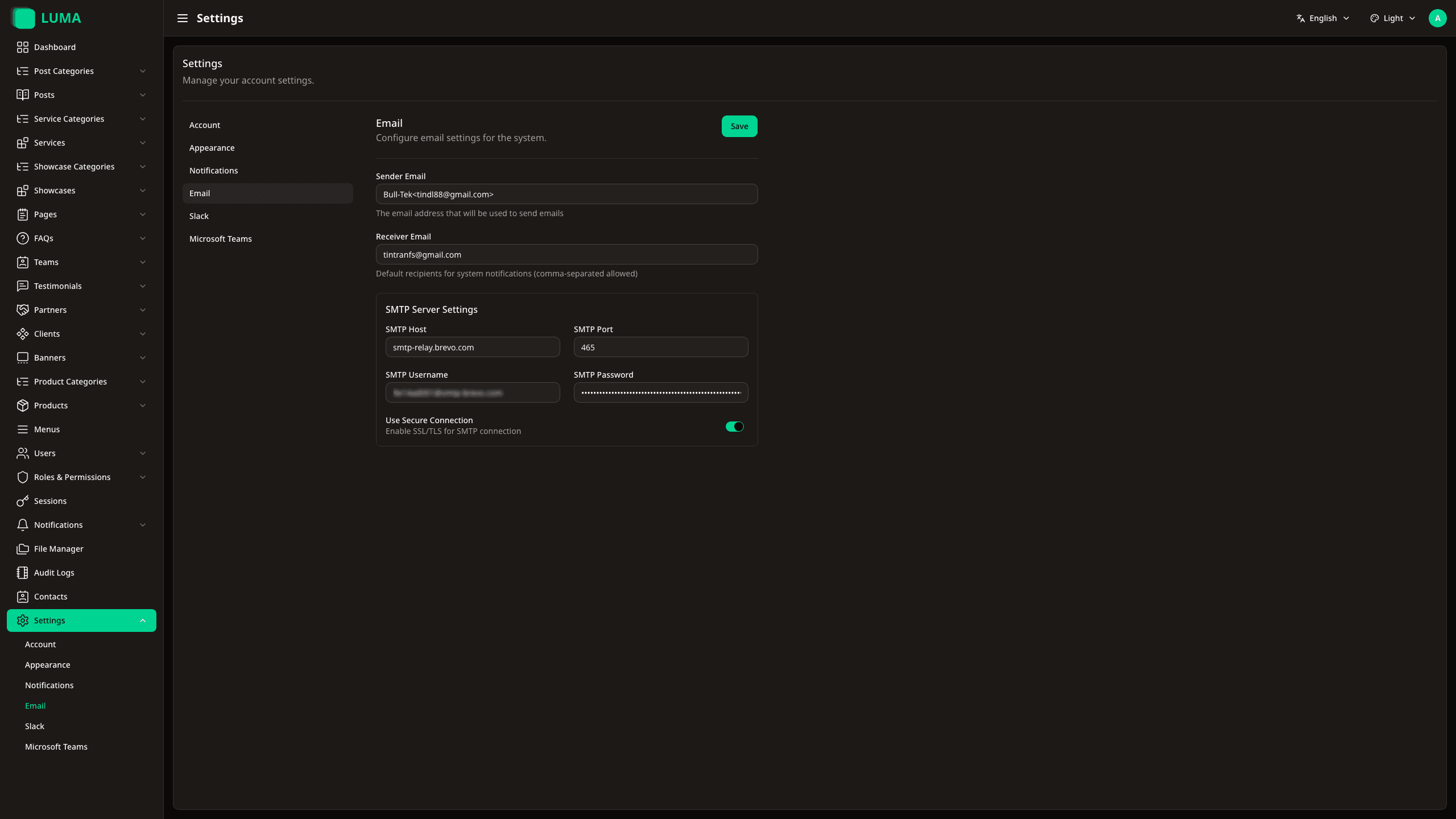This screenshot has width=1456, height=819.
Task: Expand the Product Categories chevron
Action: coord(143,382)
